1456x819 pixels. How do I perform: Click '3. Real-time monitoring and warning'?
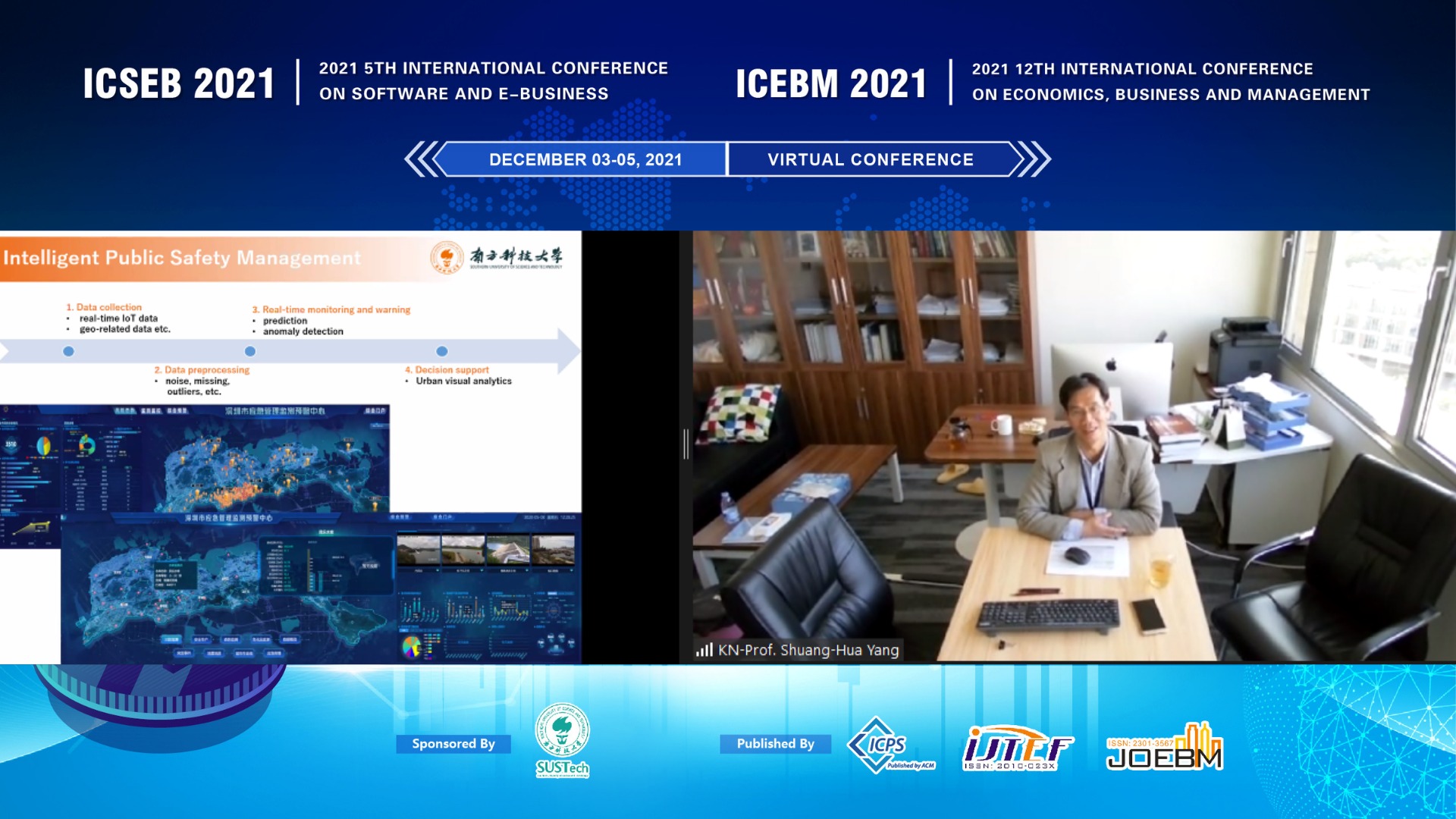click(x=331, y=309)
